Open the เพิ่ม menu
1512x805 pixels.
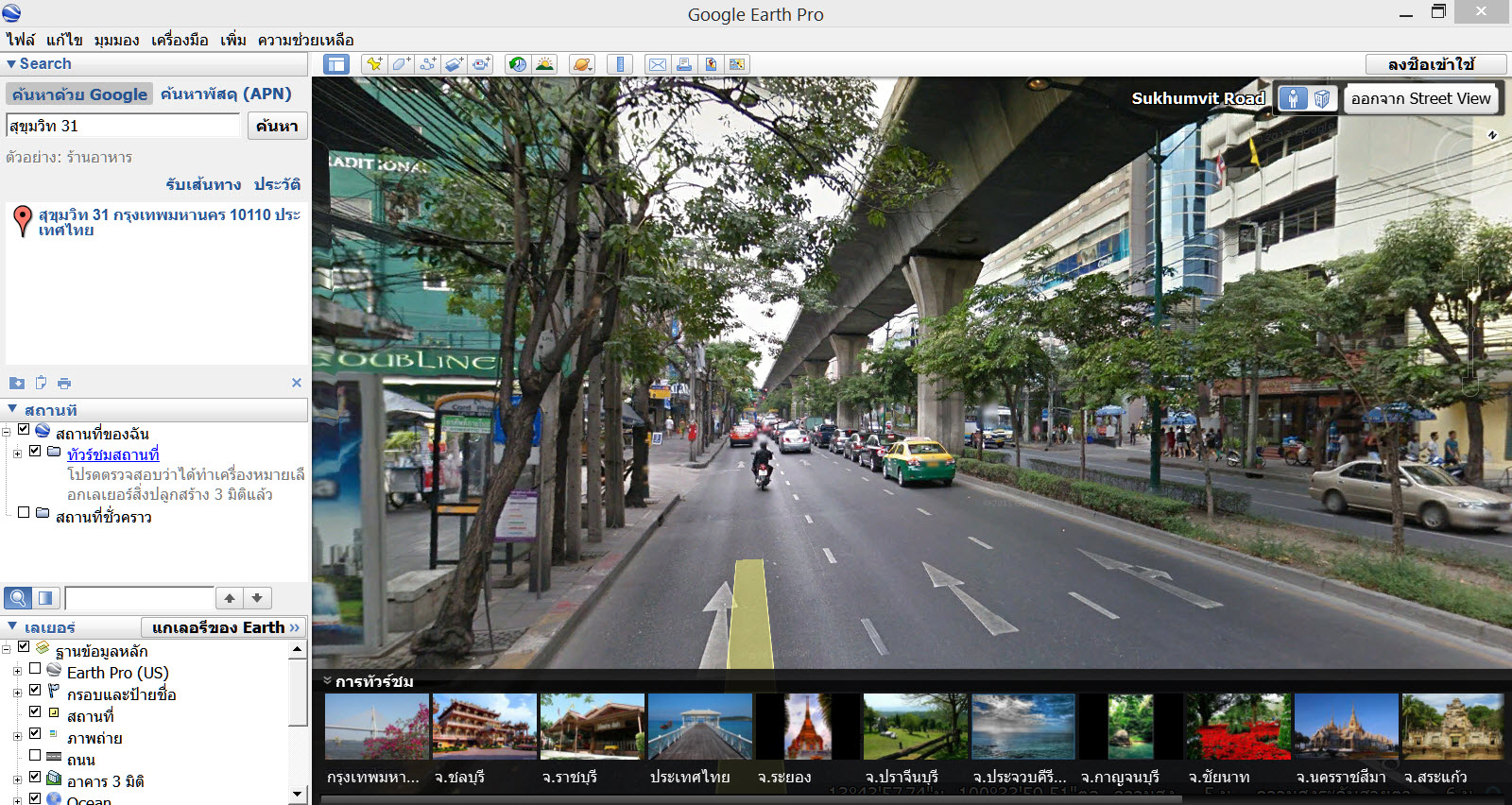tap(232, 40)
